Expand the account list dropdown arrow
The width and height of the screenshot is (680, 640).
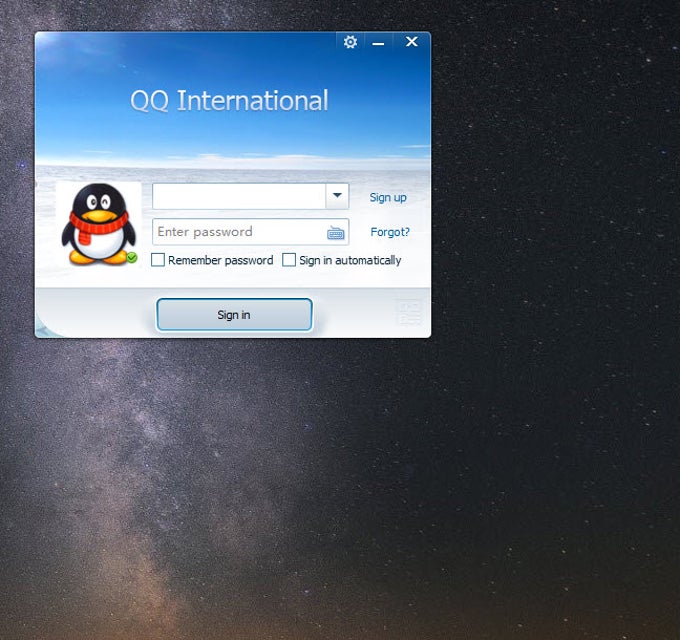click(337, 196)
